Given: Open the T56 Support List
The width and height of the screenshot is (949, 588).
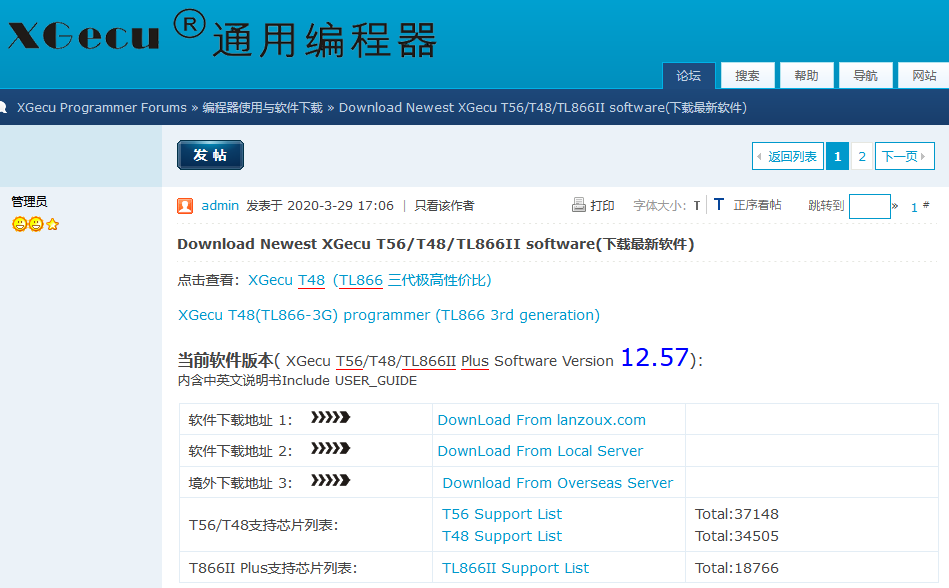Looking at the screenshot, I should [x=502, y=514].
